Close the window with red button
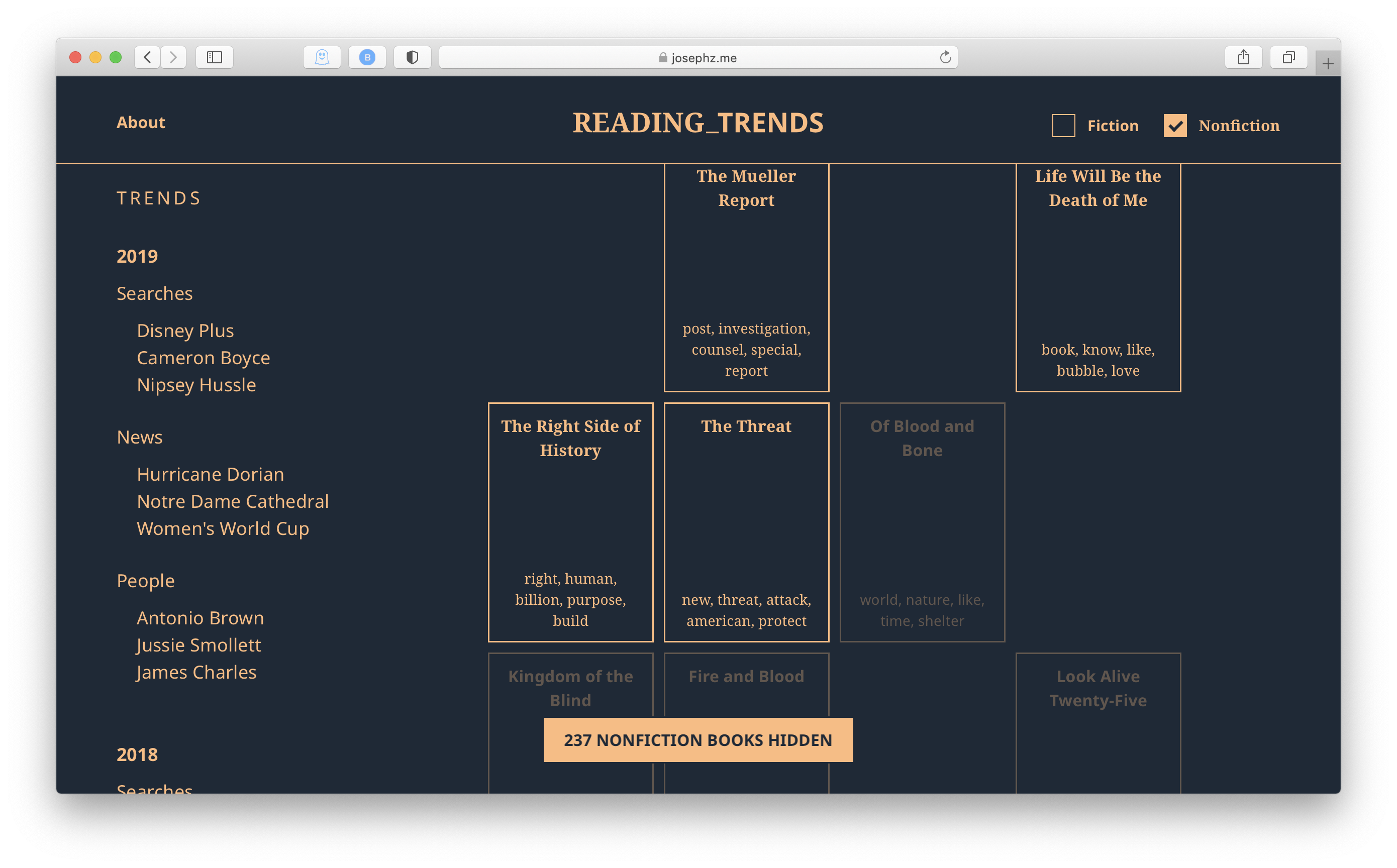Screen dimensions: 1397x868 point(75,57)
